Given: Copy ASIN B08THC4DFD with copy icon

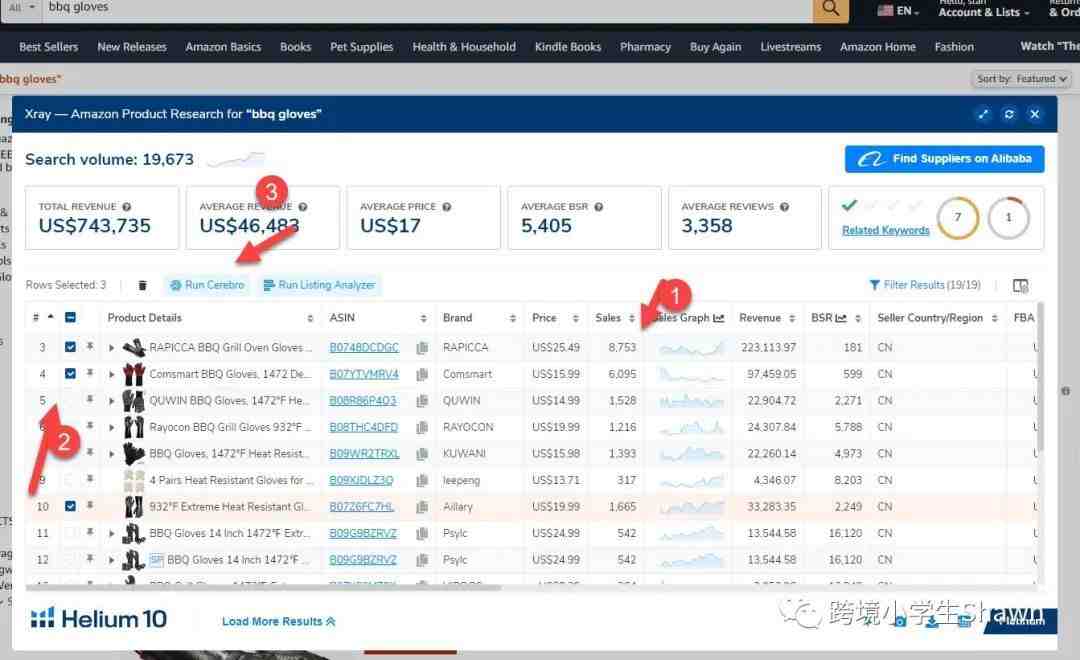Looking at the screenshot, I should (x=422, y=427).
